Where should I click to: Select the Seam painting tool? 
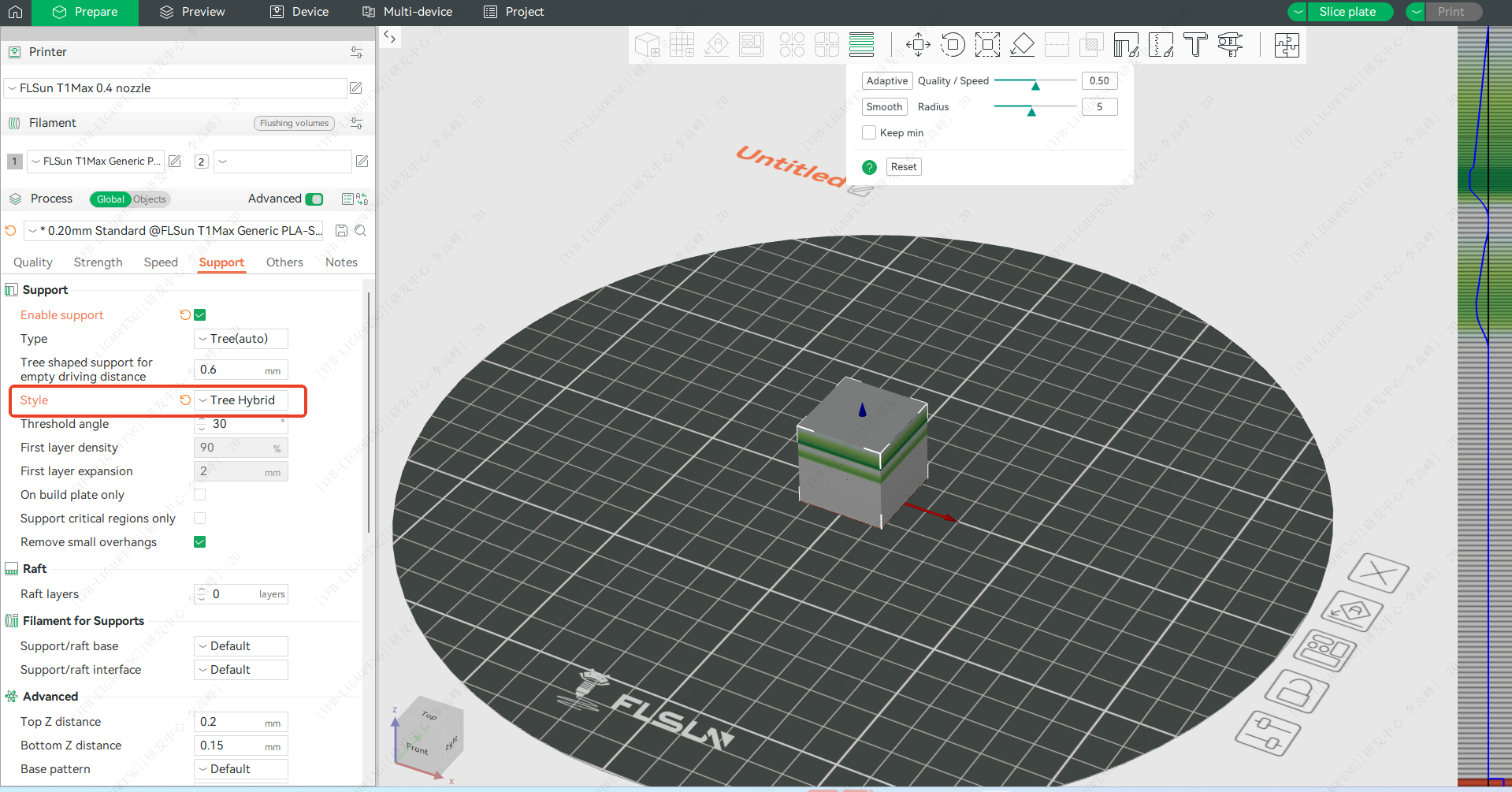point(1161,45)
